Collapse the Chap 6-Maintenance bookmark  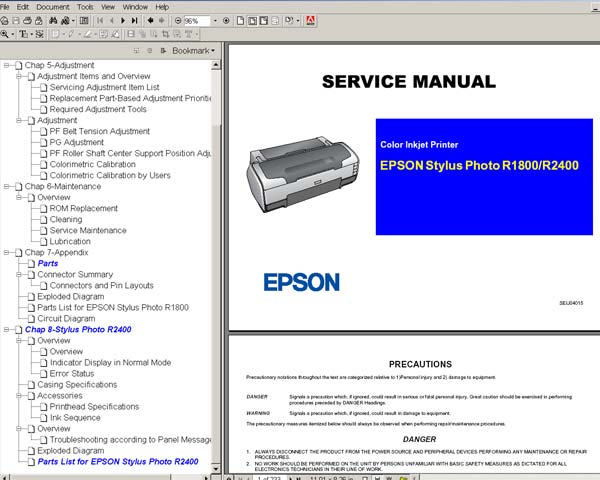(x=7, y=187)
